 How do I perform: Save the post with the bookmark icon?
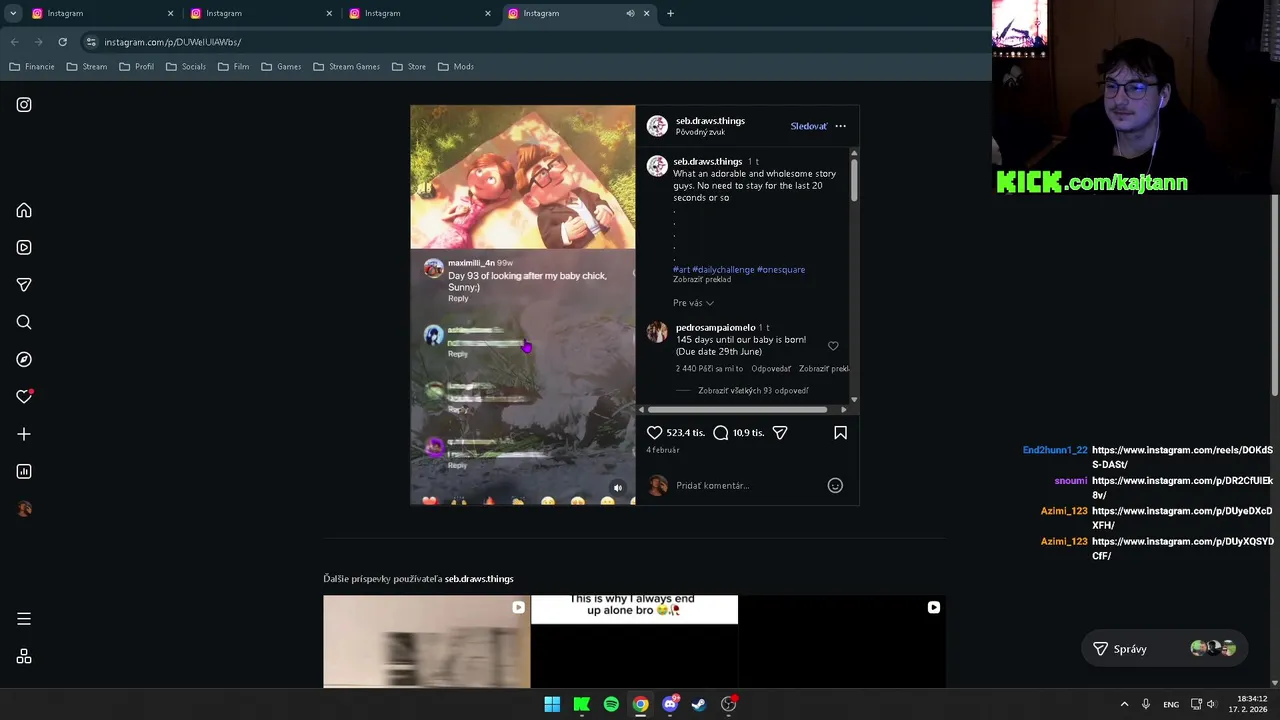(x=840, y=433)
